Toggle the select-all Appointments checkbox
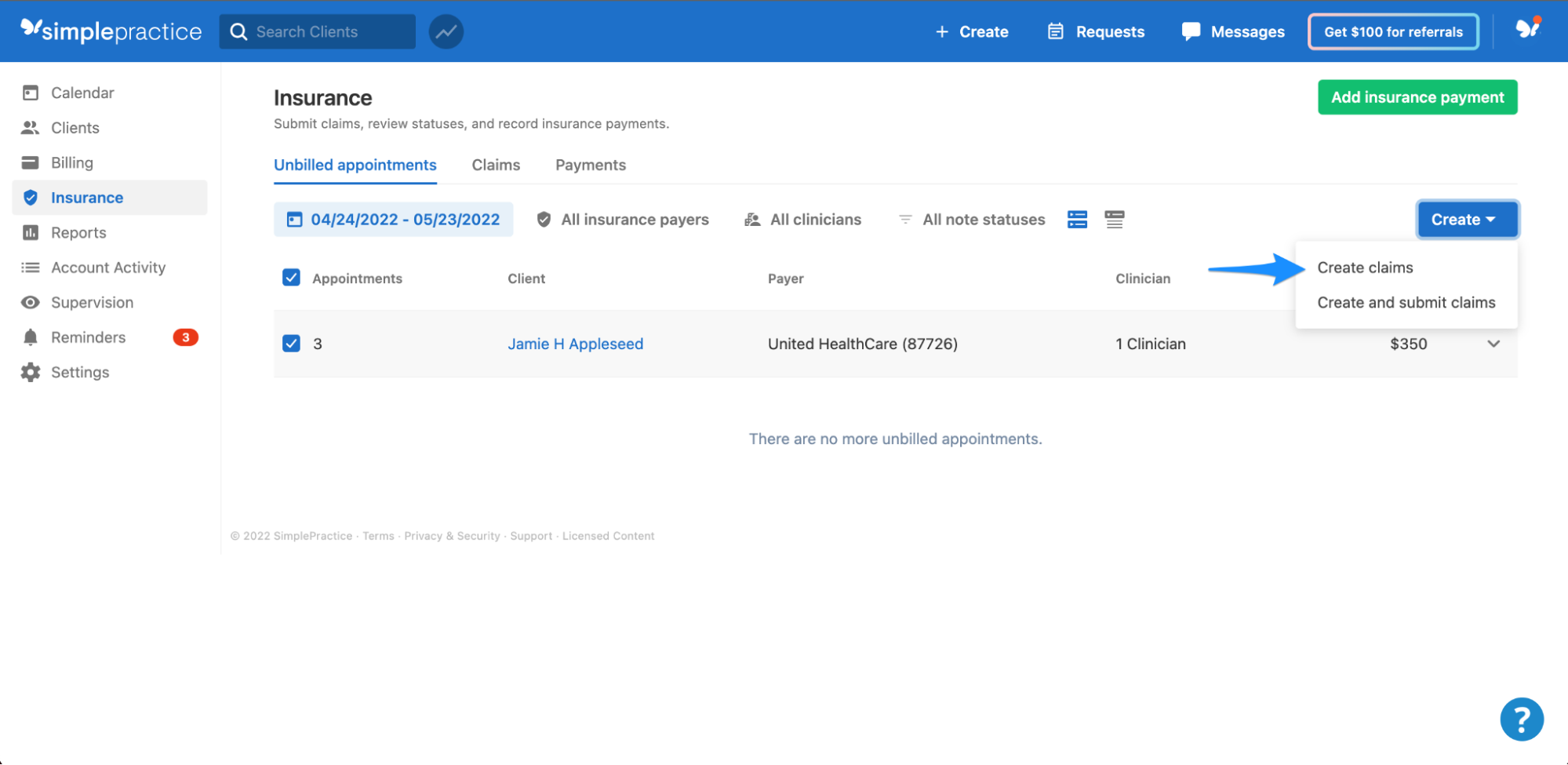 tap(291, 277)
